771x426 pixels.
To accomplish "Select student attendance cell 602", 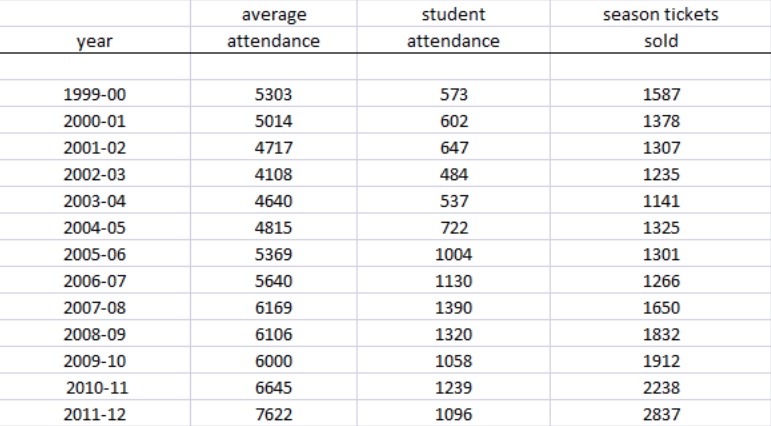I will click(453, 121).
